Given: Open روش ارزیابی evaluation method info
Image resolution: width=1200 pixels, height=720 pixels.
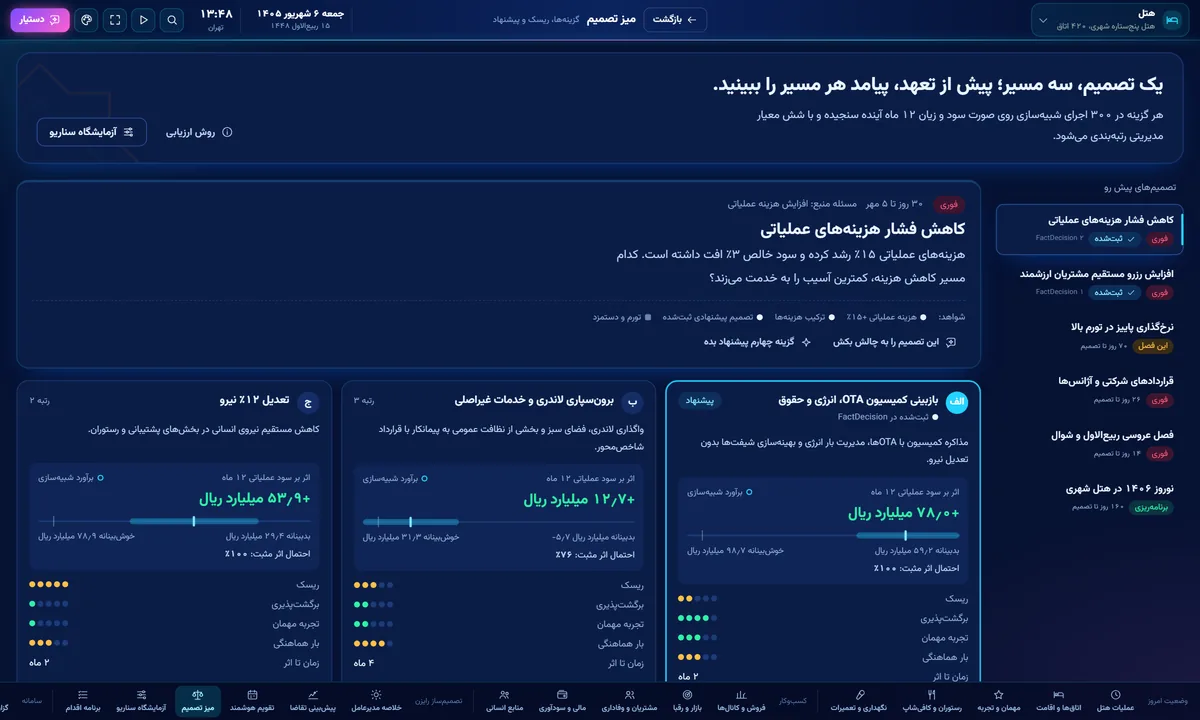Looking at the screenshot, I should (x=199, y=132).
